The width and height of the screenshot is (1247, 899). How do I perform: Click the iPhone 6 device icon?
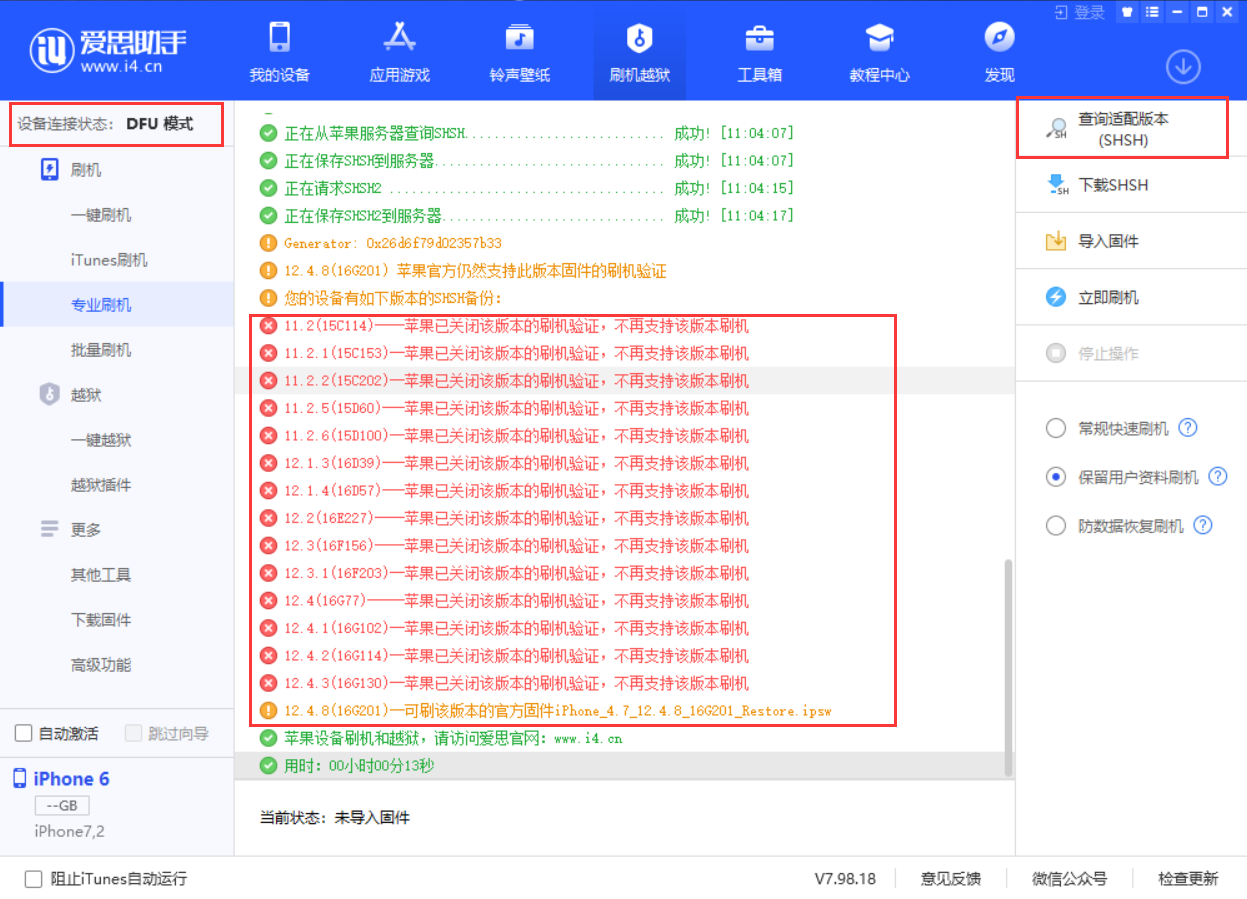[20, 779]
